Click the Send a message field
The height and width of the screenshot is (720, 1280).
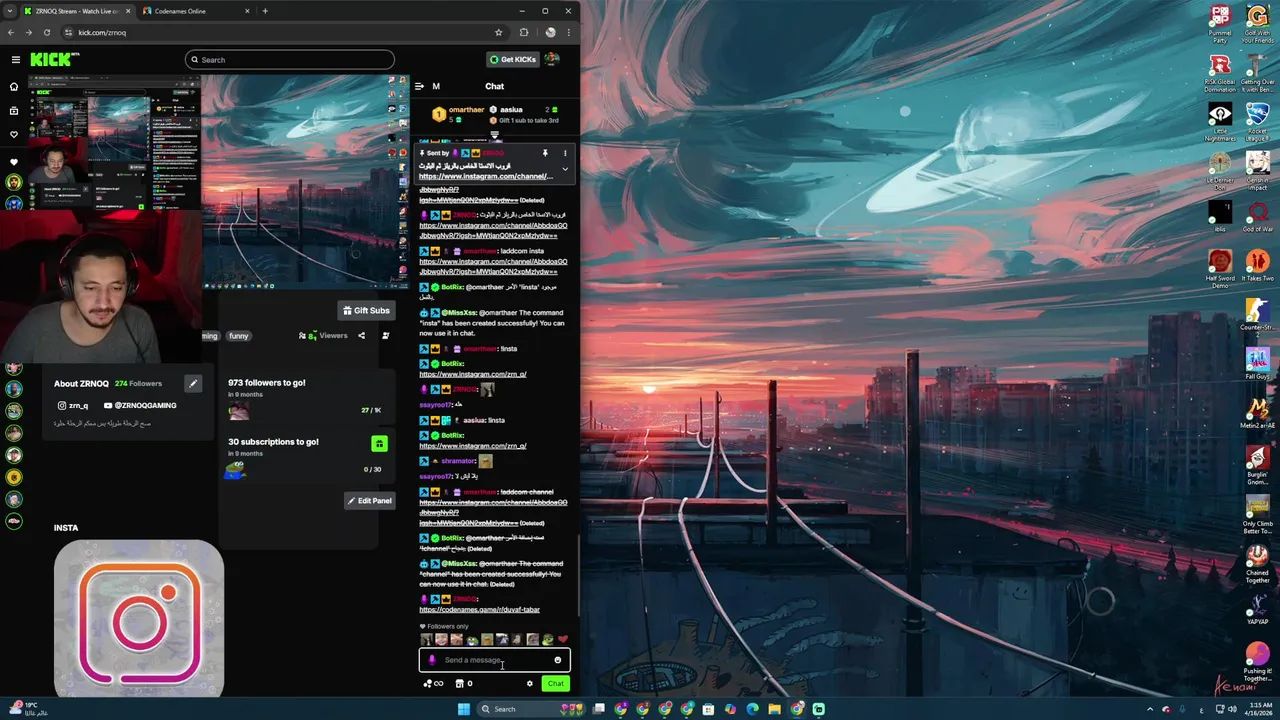point(494,660)
